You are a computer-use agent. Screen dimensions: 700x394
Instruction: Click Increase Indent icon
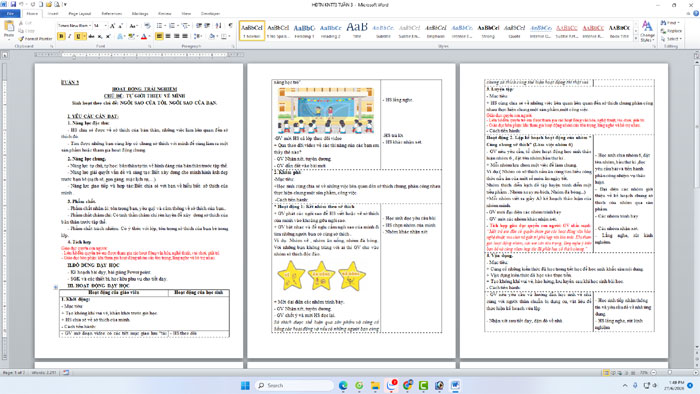coord(207,25)
